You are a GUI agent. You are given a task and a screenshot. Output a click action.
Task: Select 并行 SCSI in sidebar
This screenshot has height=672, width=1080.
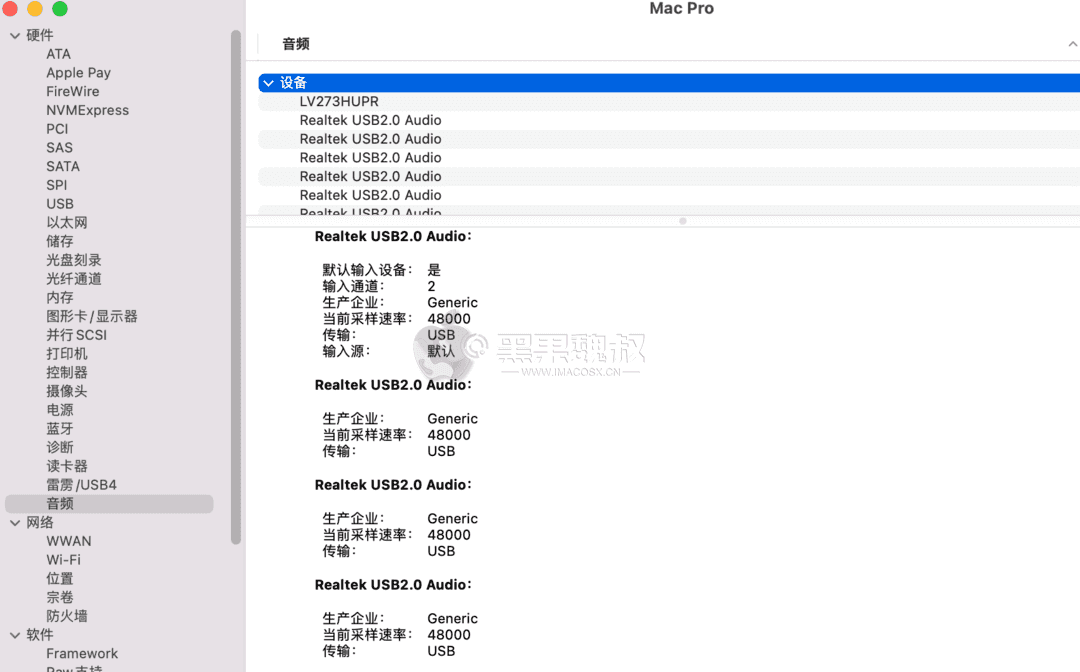[x=76, y=335]
